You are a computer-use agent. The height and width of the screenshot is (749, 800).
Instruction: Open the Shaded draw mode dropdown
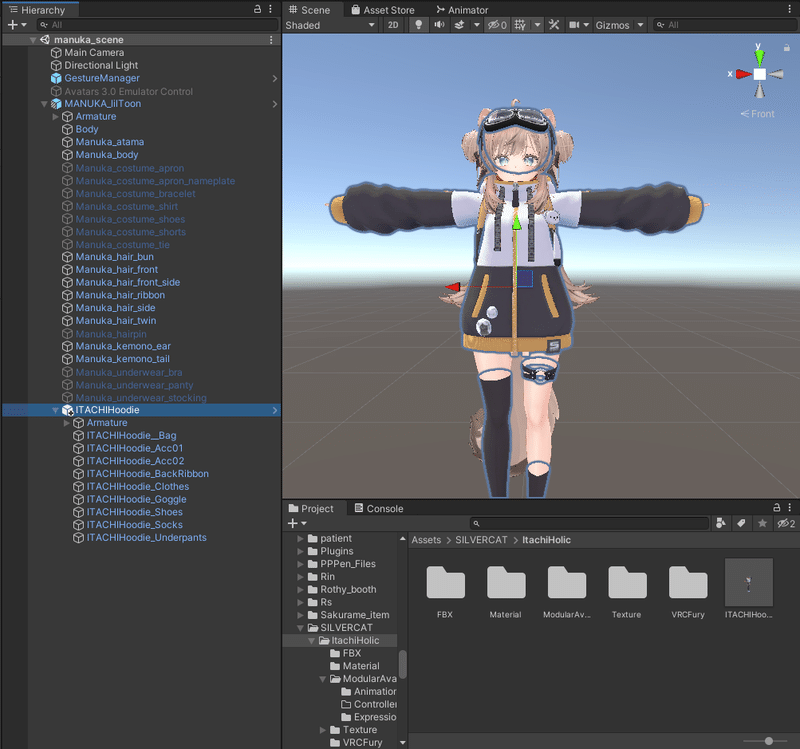click(x=331, y=25)
